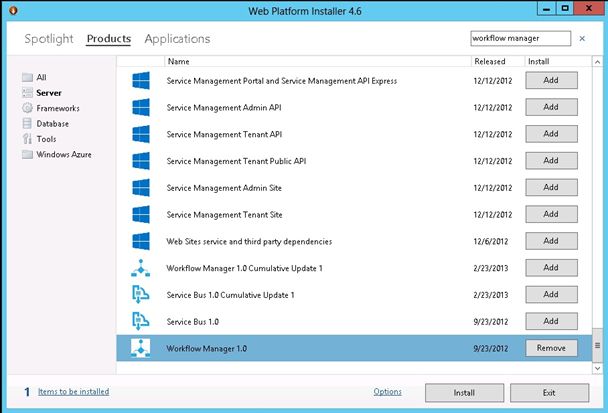Click the 12/6/2012 release date

tap(491, 242)
